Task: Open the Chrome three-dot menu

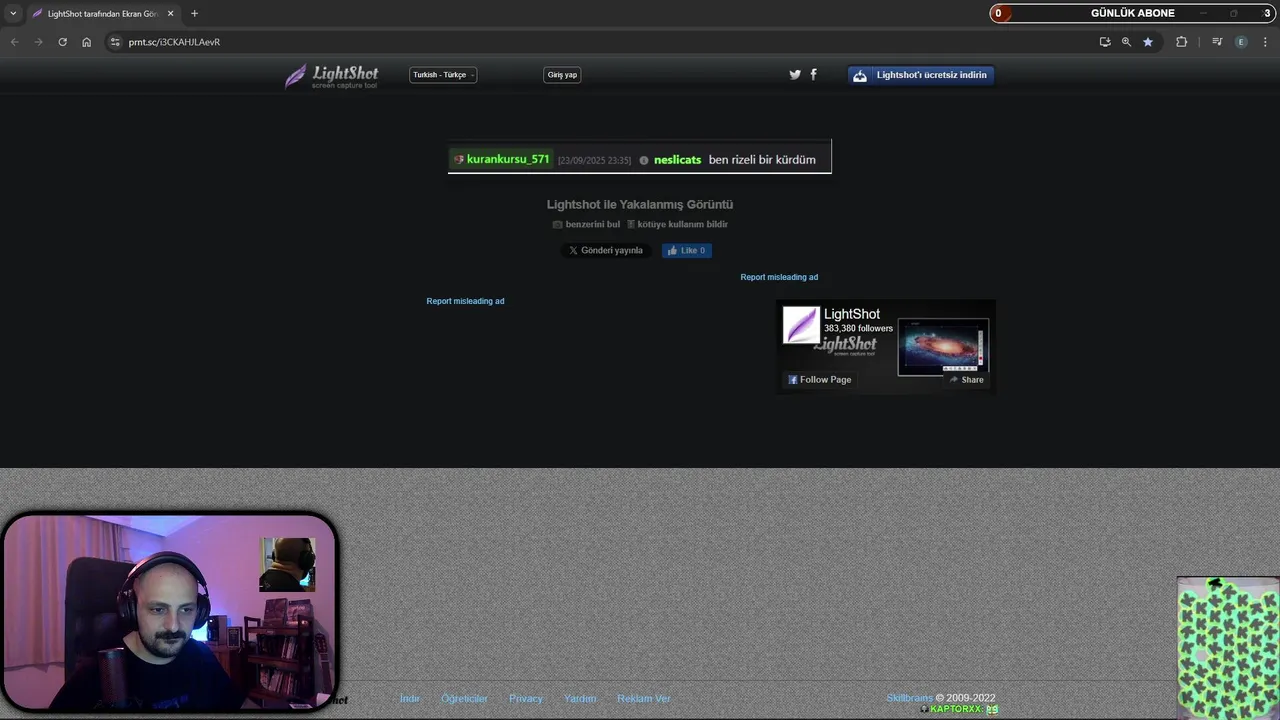Action: [x=1266, y=42]
